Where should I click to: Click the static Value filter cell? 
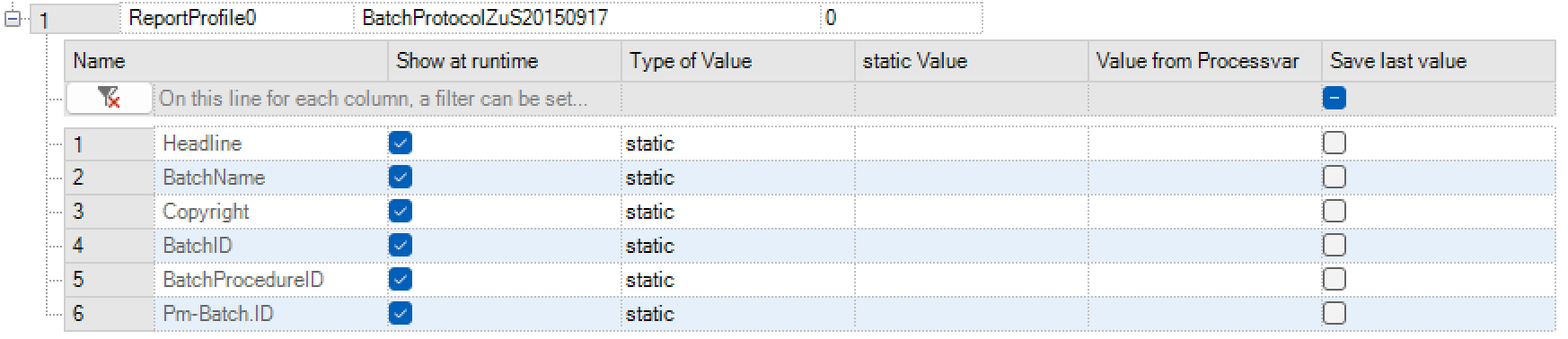point(972,99)
